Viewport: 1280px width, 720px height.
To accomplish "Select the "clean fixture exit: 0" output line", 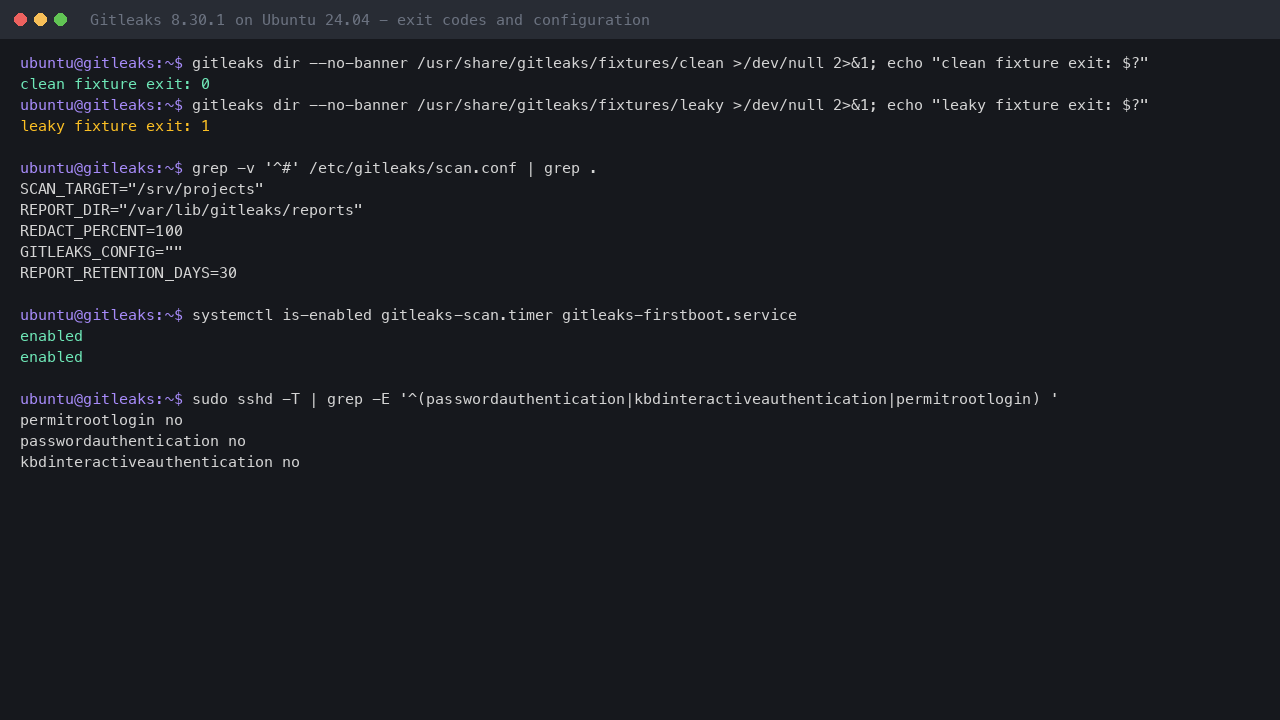I will pyautogui.click(x=115, y=84).
